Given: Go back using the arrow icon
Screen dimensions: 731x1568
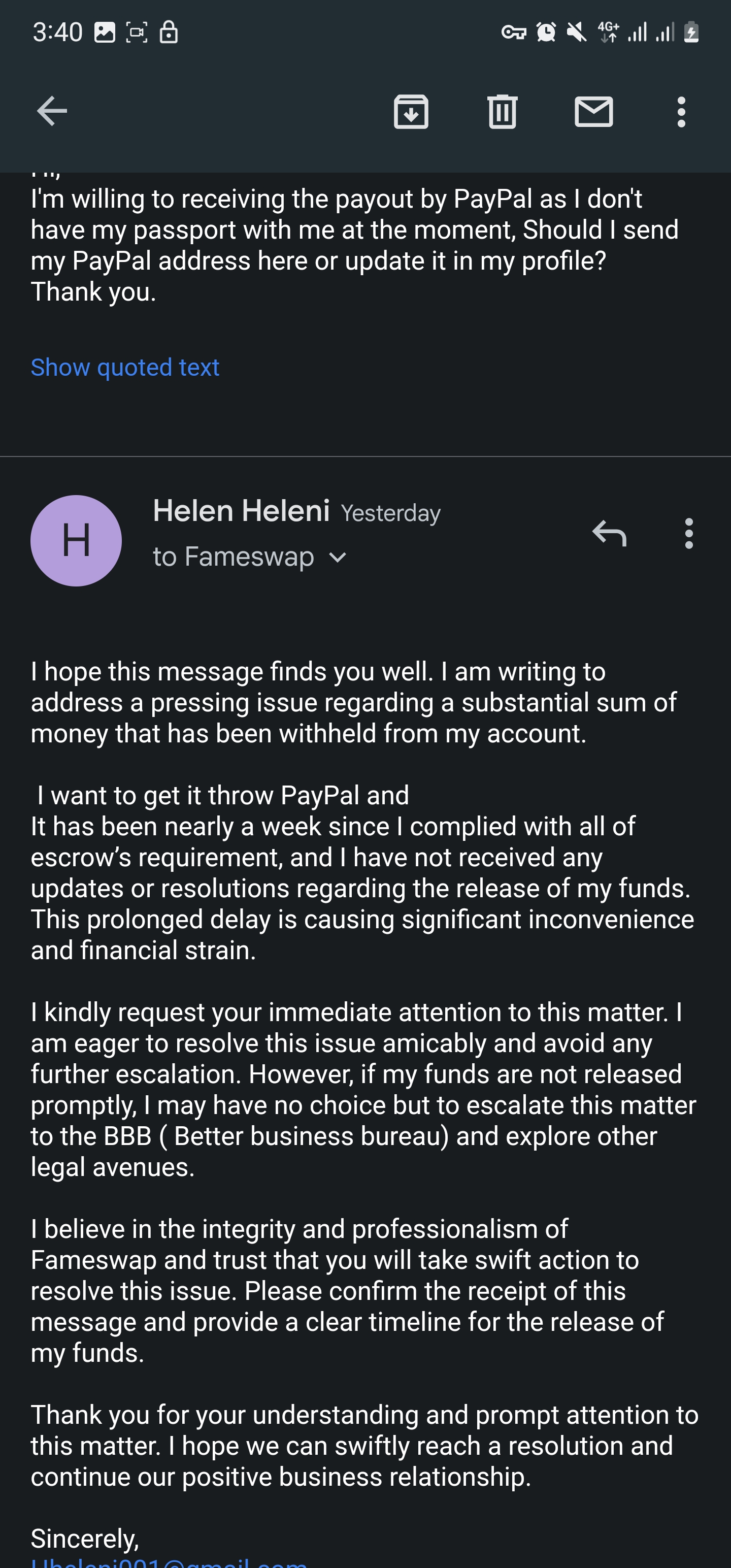Looking at the screenshot, I should [52, 111].
